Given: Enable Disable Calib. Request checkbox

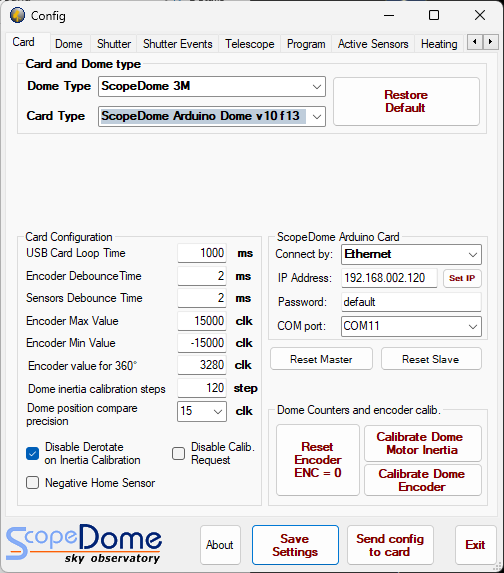Looking at the screenshot, I should pyautogui.click(x=178, y=454).
